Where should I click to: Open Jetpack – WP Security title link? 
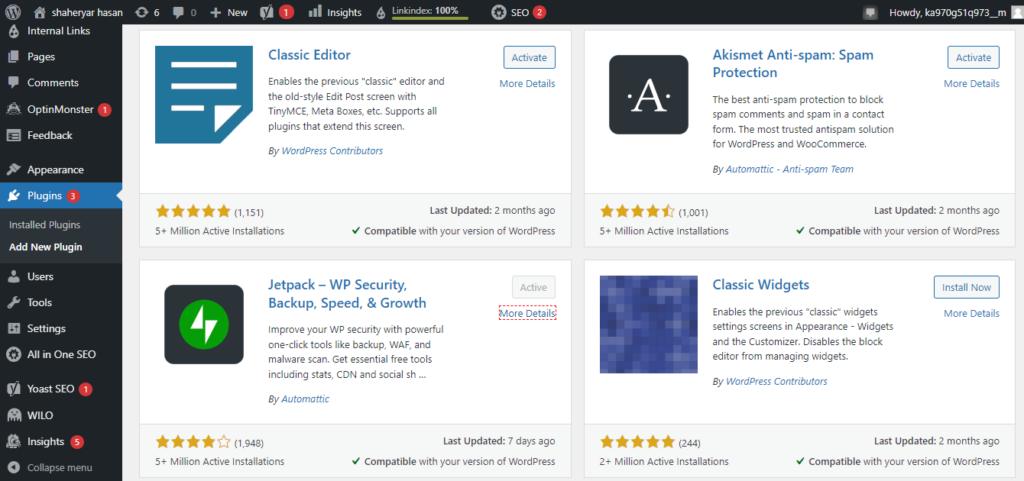(347, 294)
